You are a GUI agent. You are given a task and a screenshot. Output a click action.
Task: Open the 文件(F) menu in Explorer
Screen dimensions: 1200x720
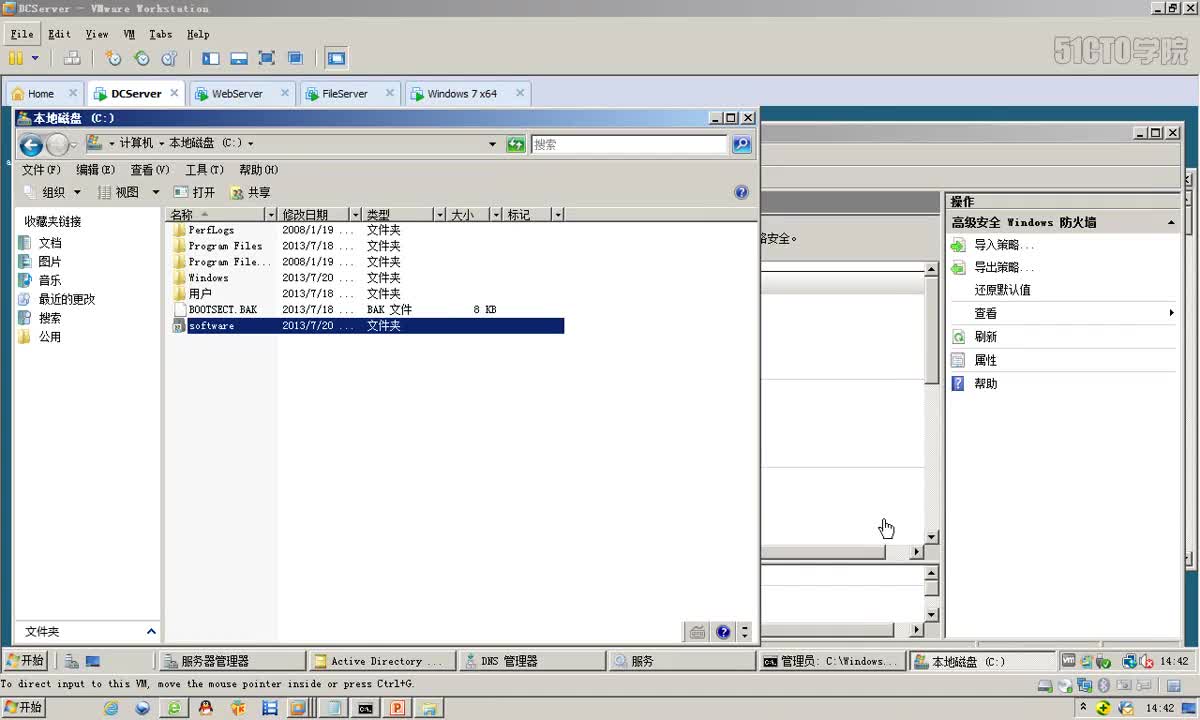click(41, 170)
